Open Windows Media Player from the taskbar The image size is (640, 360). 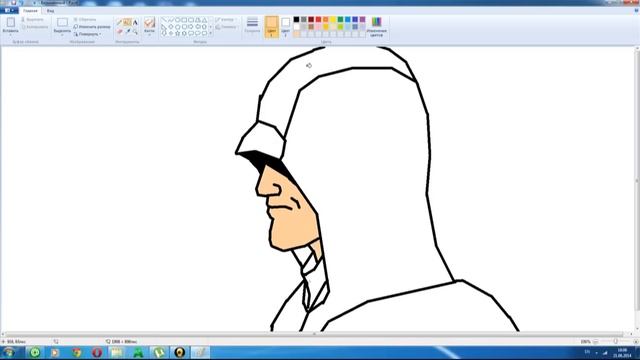[x=55, y=352]
